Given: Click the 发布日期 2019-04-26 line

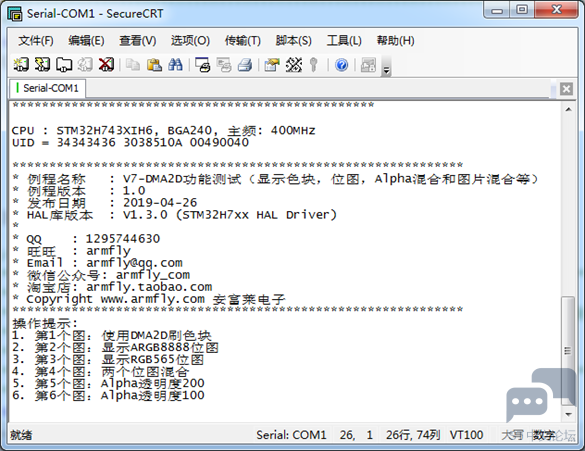Looking at the screenshot, I should pos(104,203).
